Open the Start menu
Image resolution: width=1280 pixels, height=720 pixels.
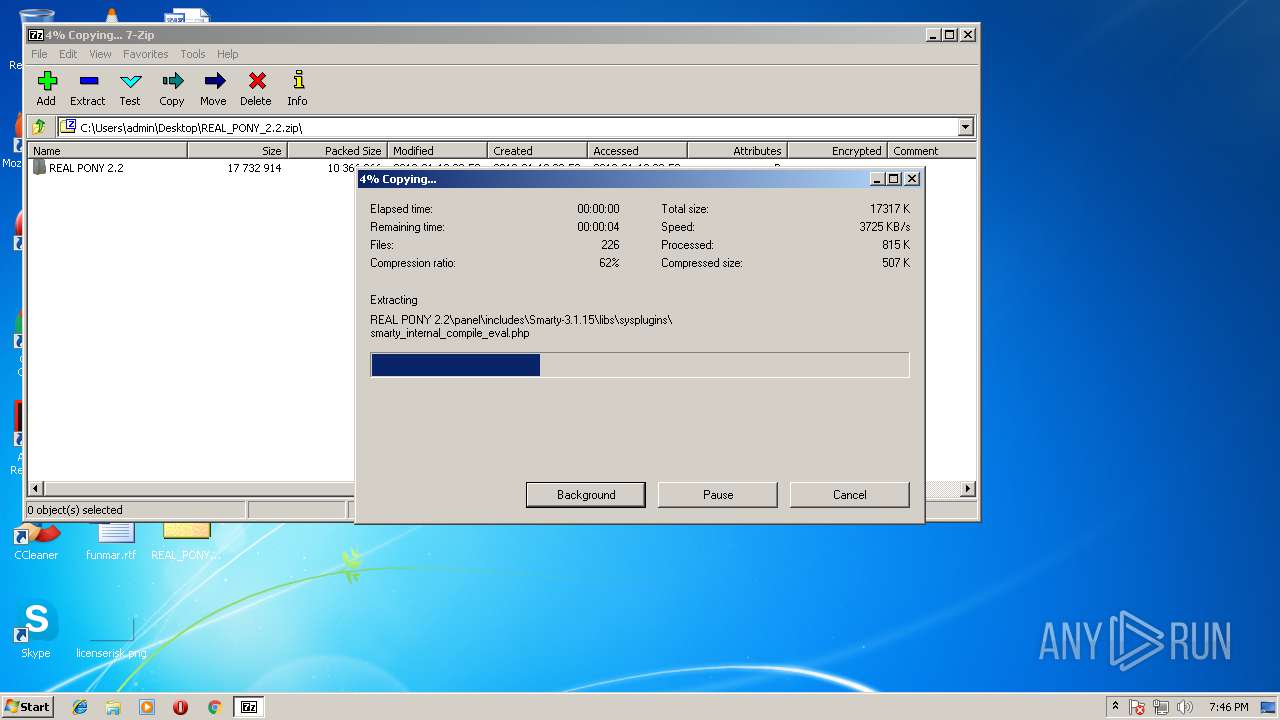[x=28, y=707]
